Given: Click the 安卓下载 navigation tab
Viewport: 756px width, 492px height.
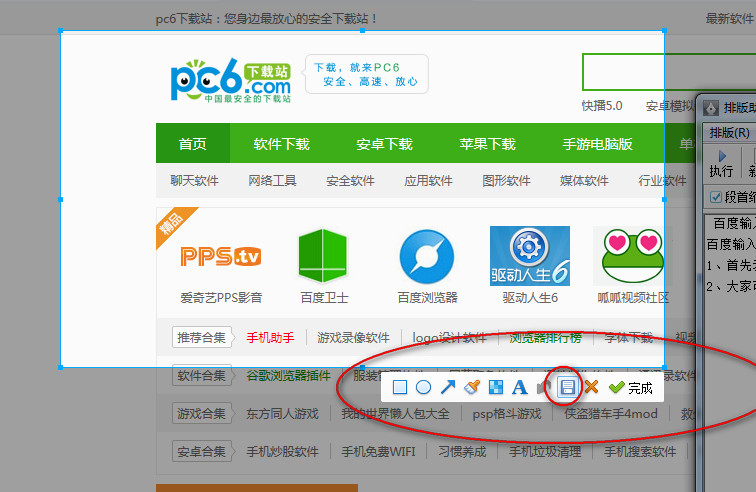Looking at the screenshot, I should point(384,144).
